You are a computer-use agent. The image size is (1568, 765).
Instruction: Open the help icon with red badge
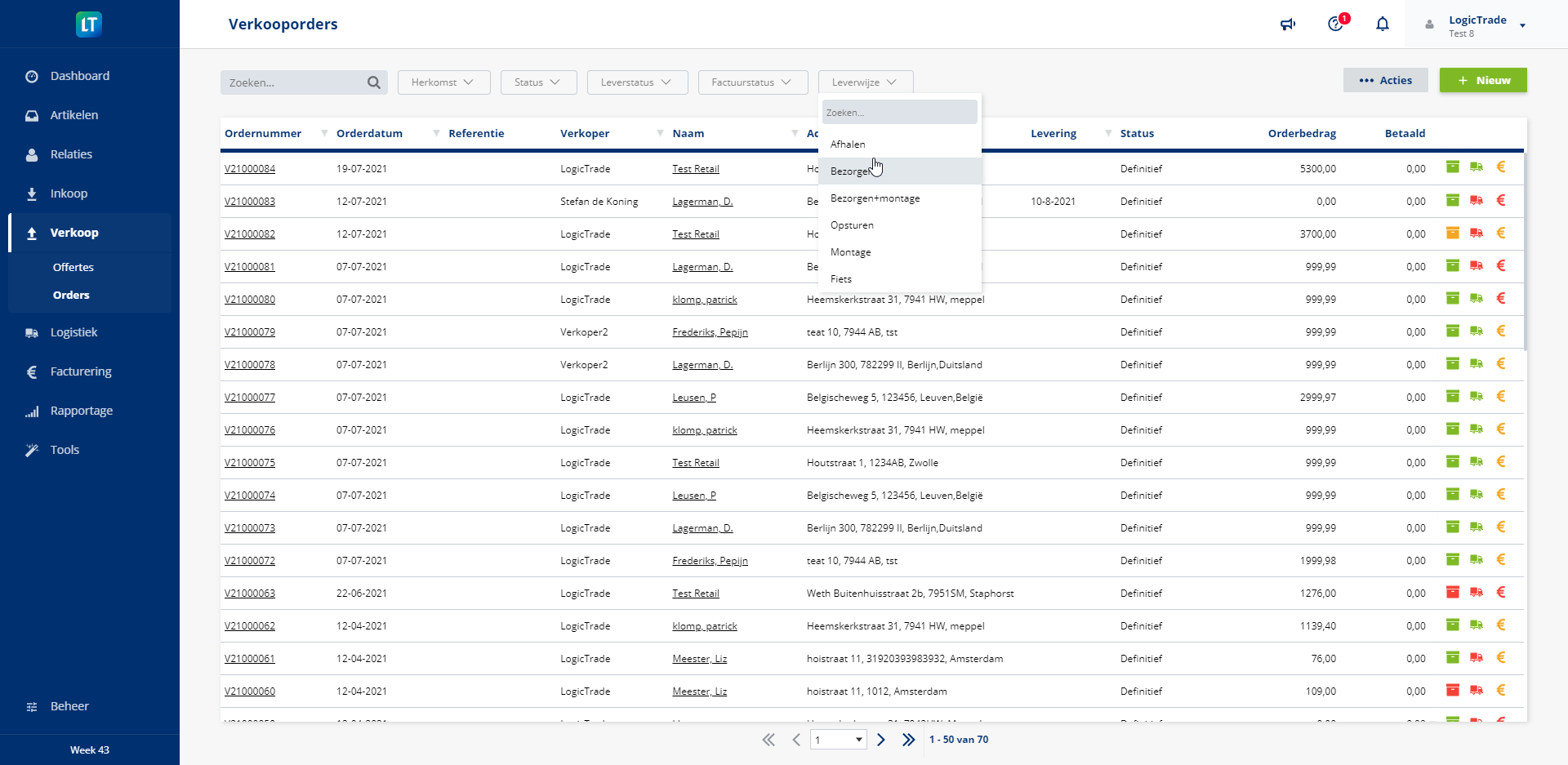click(x=1335, y=24)
